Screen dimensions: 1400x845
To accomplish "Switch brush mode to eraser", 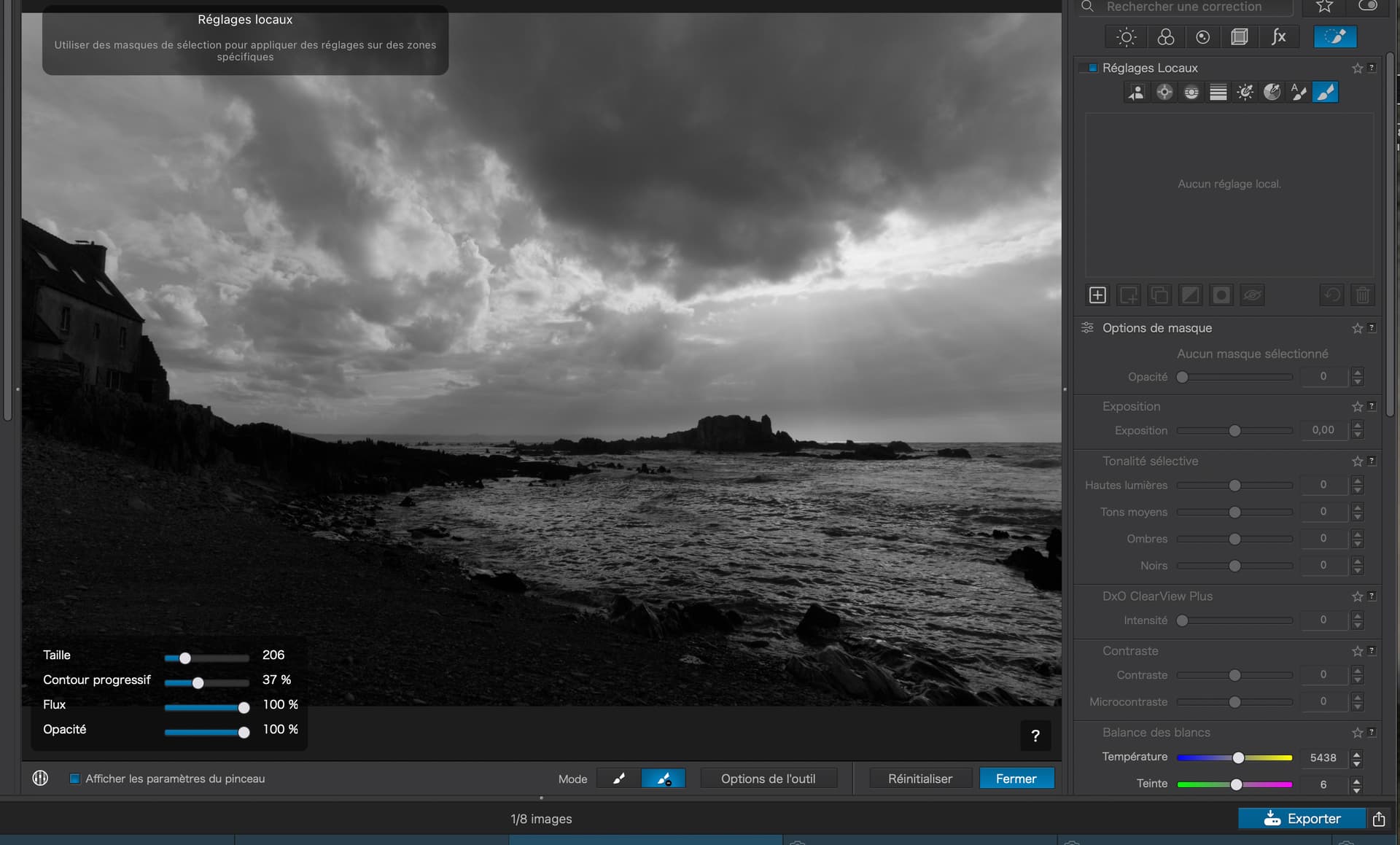I will tap(663, 779).
